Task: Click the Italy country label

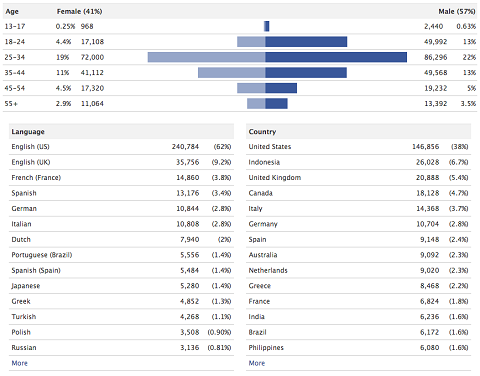Action: [x=255, y=209]
